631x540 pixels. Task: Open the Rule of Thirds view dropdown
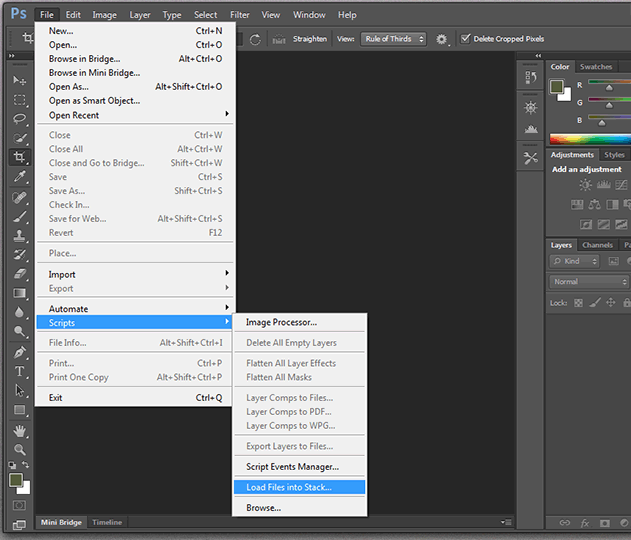click(x=393, y=39)
